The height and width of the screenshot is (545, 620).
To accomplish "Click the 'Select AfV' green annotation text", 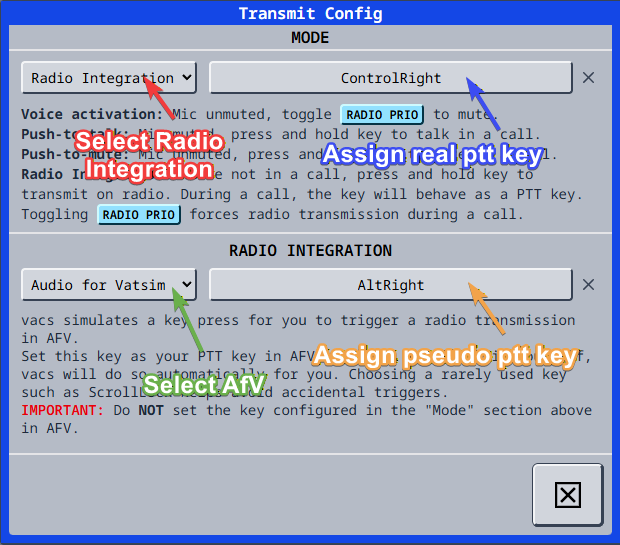I will pos(203,385).
